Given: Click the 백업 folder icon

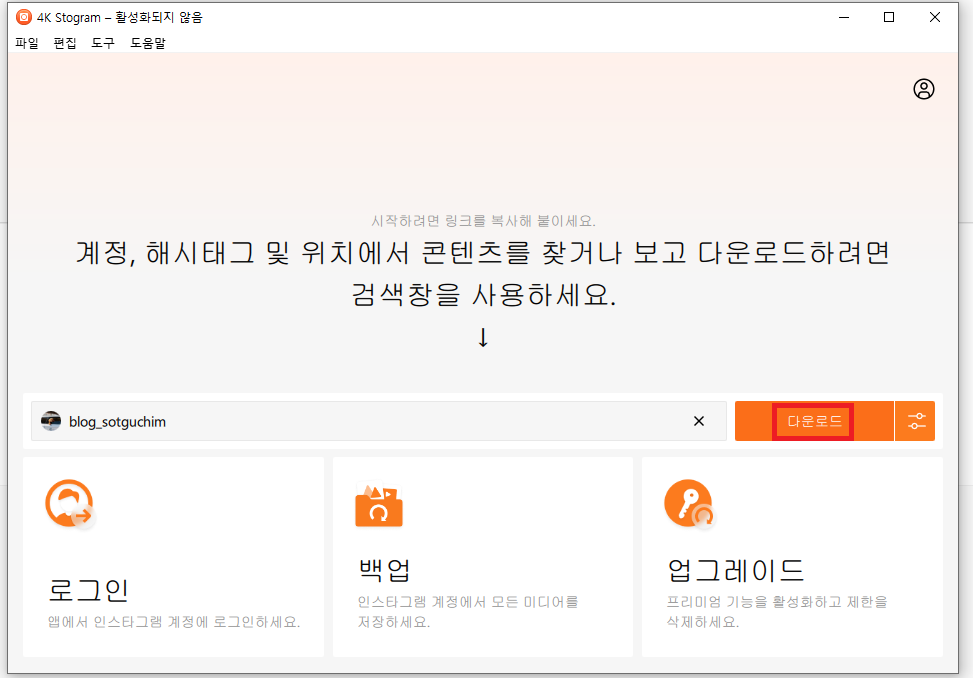Looking at the screenshot, I should (x=379, y=505).
